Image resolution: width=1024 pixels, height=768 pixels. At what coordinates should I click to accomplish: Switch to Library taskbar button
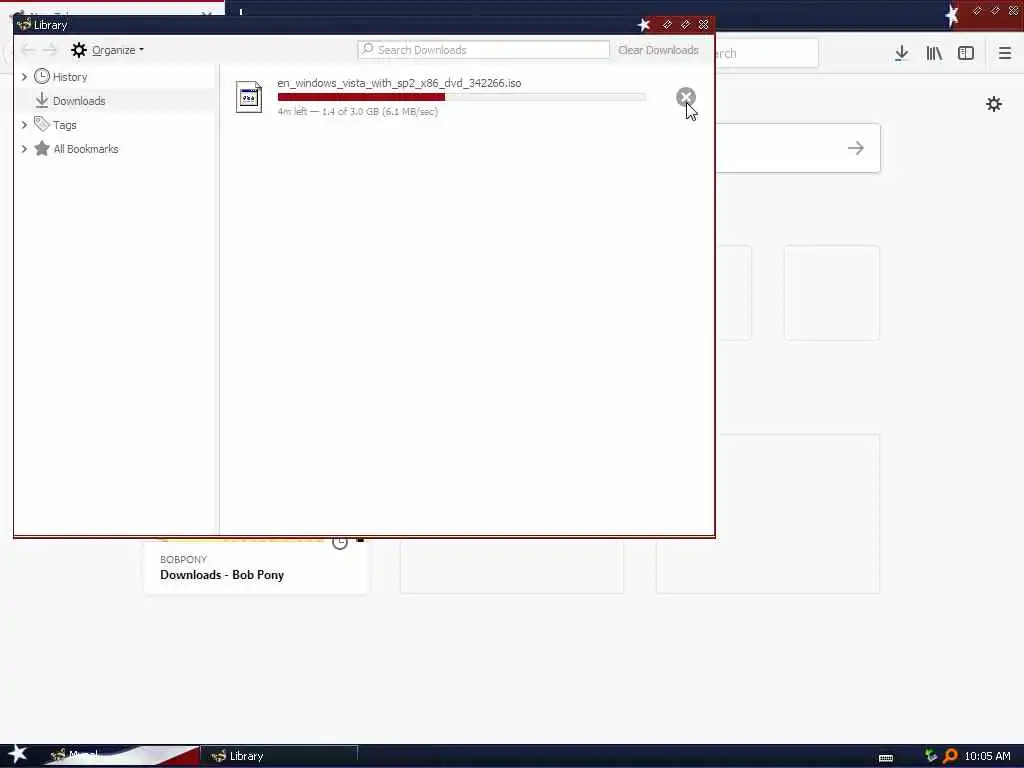point(279,756)
